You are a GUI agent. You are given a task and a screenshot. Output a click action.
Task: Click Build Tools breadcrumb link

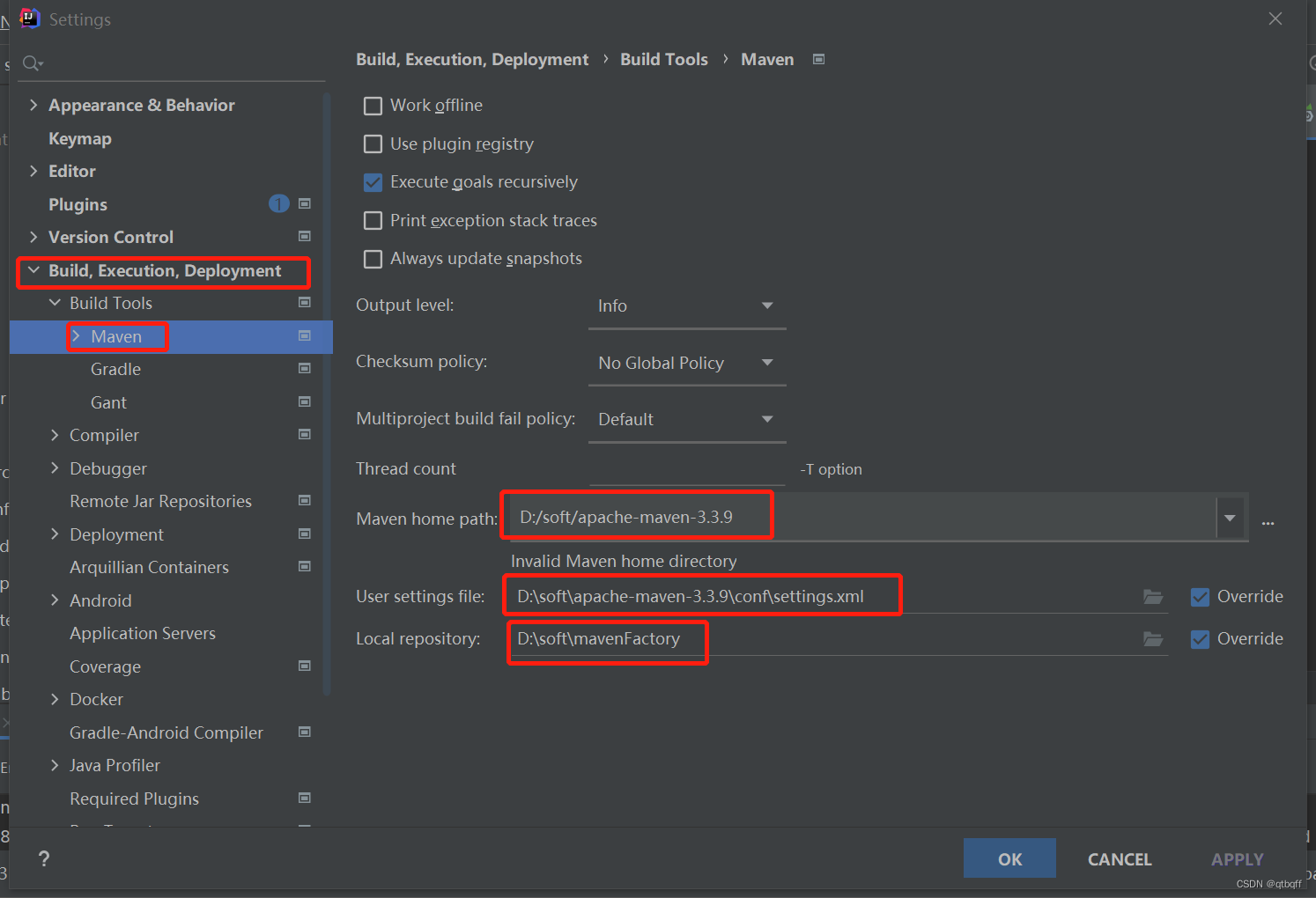(664, 59)
